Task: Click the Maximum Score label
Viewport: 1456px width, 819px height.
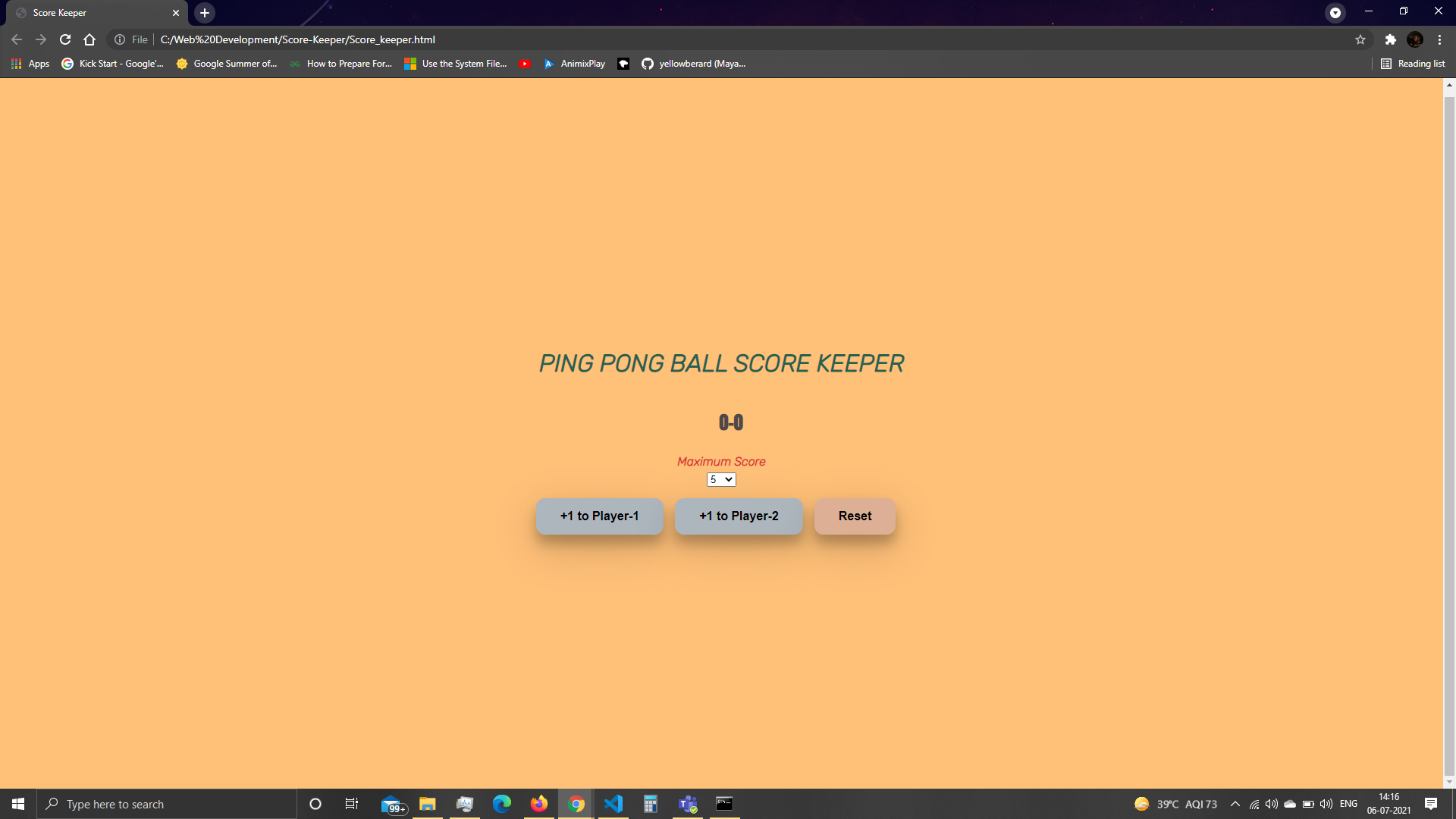Action: [x=721, y=462]
